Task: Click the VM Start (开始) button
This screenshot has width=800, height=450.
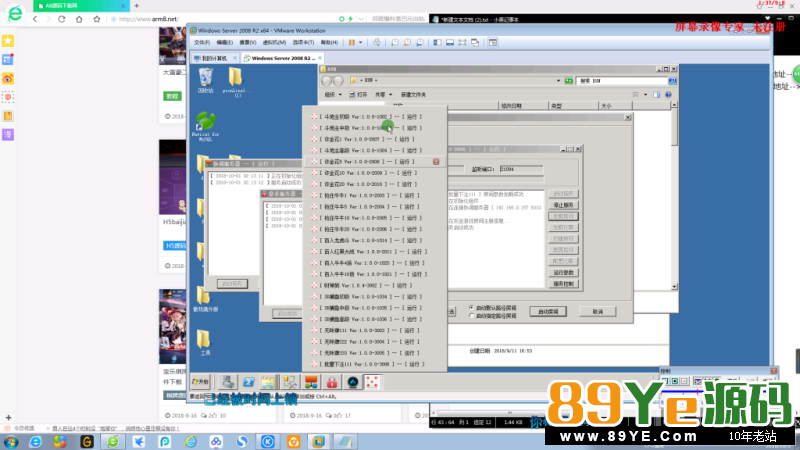Action: [201, 382]
